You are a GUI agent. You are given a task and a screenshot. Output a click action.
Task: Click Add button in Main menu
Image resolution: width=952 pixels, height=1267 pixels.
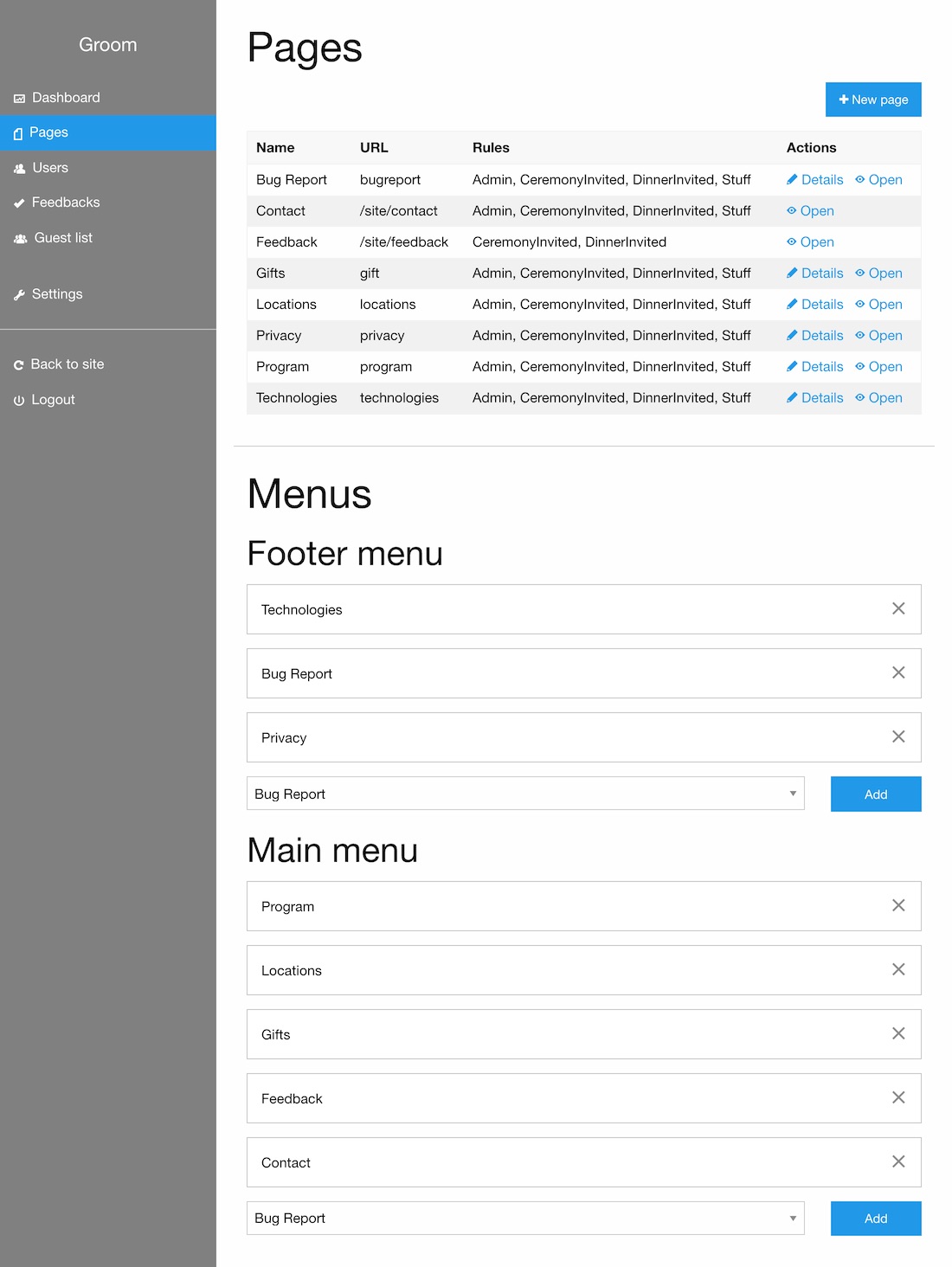pos(876,1219)
